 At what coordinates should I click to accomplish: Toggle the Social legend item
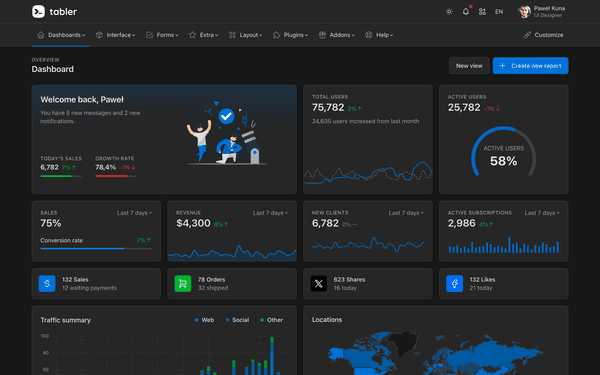point(237,320)
